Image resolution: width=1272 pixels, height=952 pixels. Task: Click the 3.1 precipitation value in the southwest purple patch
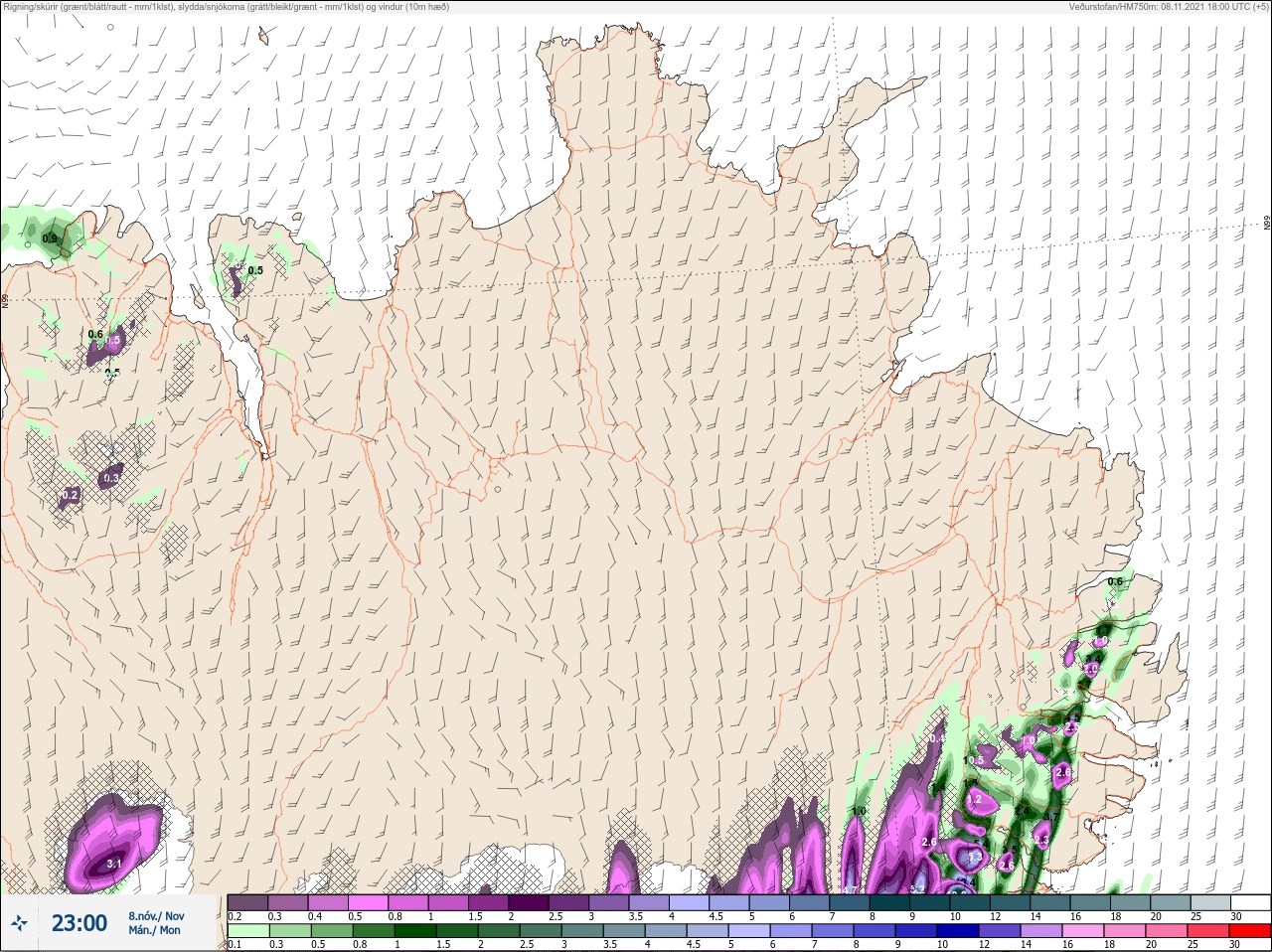[x=113, y=864]
